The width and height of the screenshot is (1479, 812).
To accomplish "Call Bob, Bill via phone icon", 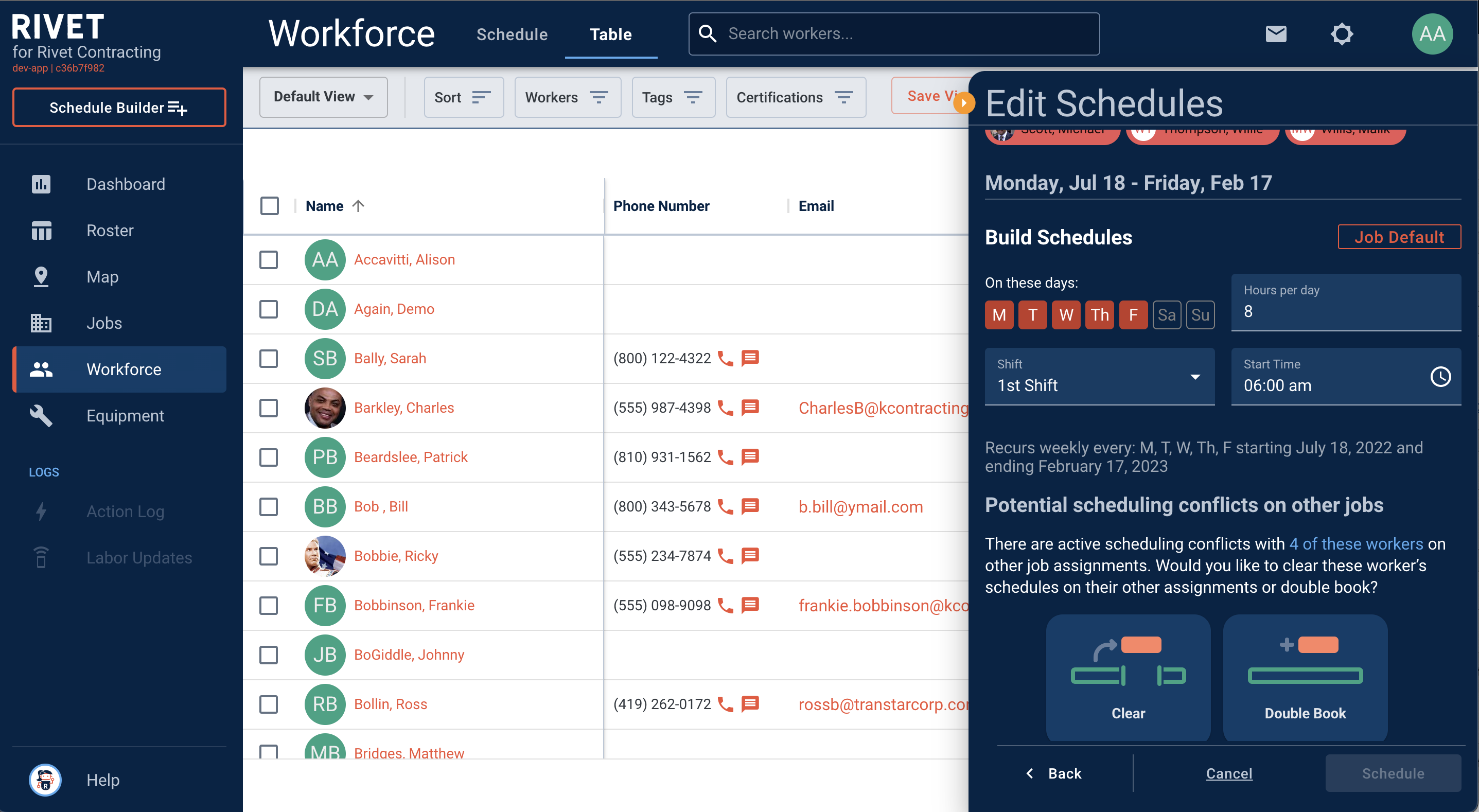I will (726, 506).
